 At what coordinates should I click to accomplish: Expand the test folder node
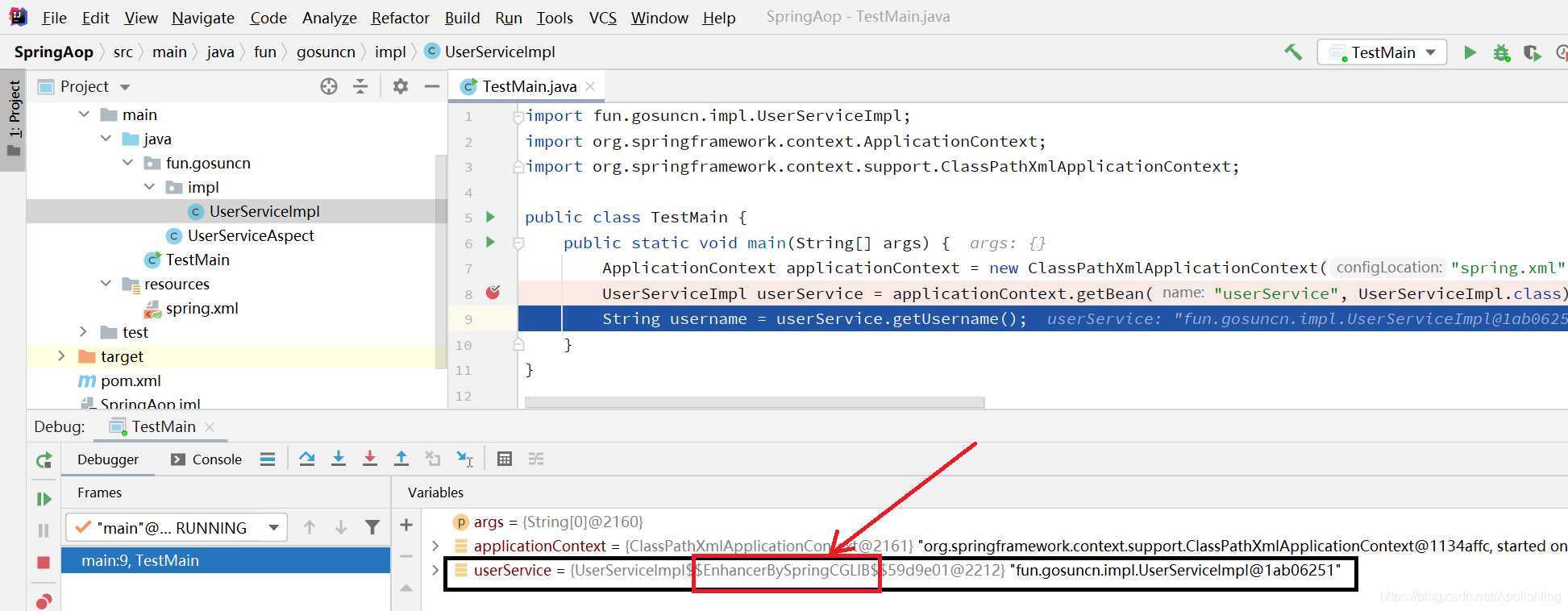[84, 332]
